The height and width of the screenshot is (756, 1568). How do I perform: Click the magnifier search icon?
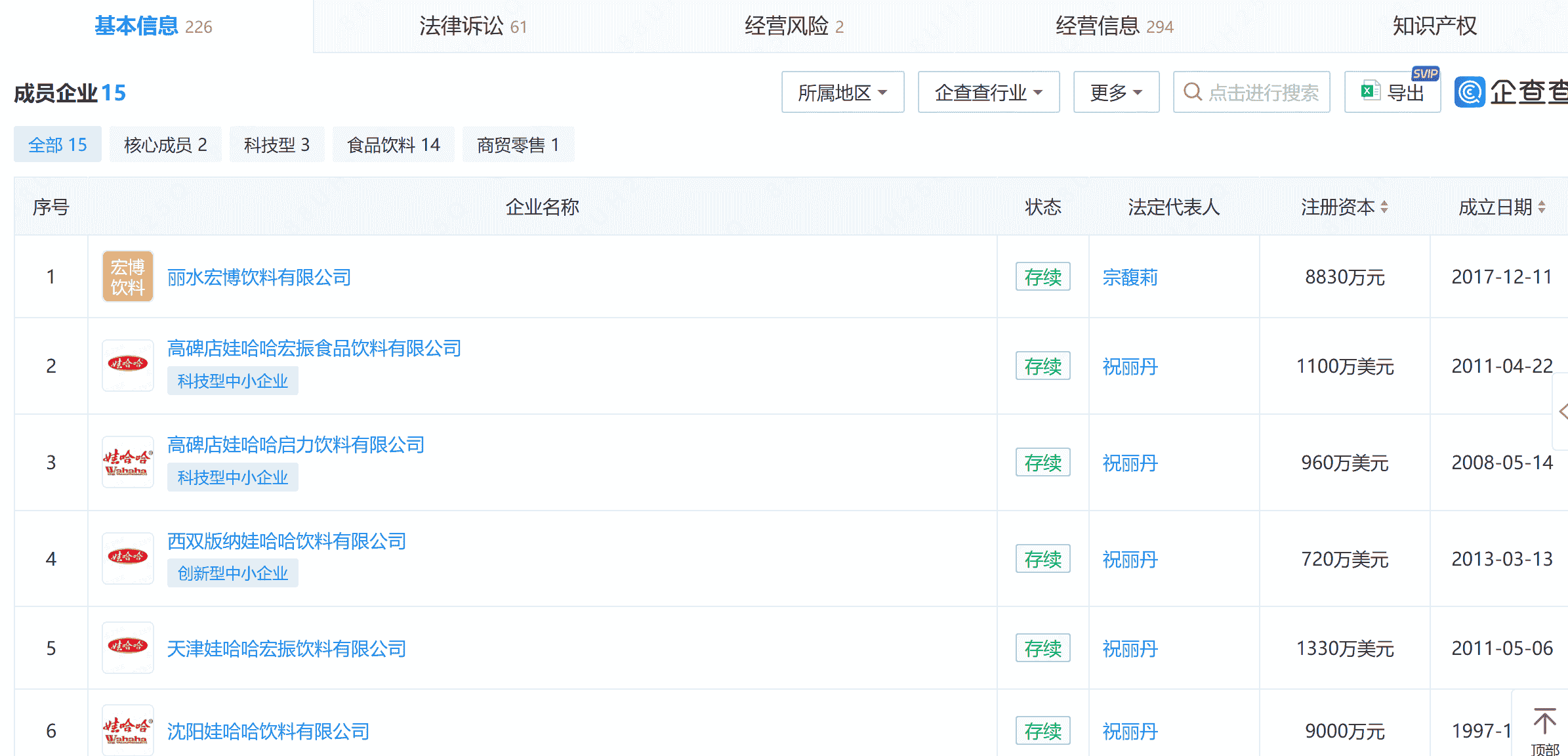point(1192,92)
